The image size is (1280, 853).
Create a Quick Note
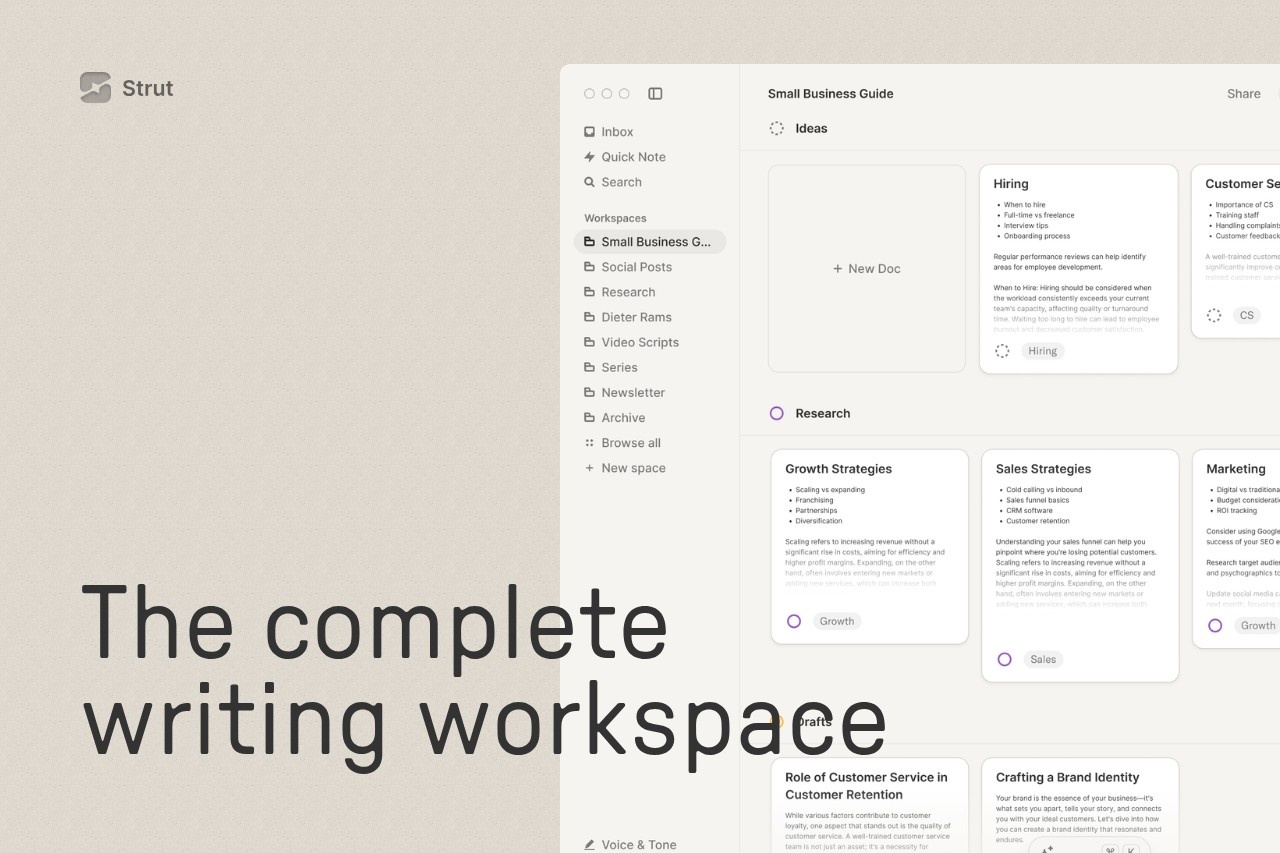pyautogui.click(x=633, y=157)
